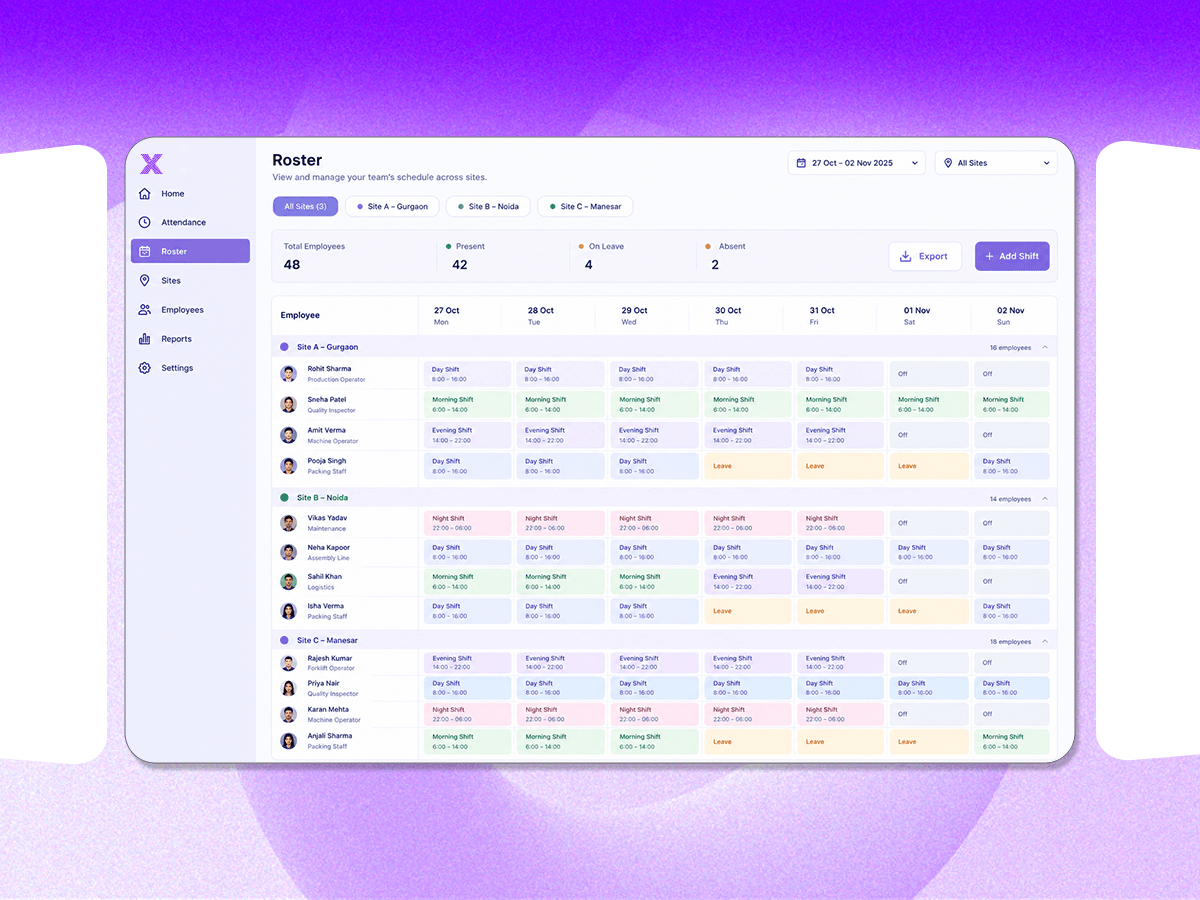The height and width of the screenshot is (900, 1200).
Task: Click Amit Verma's Off cell on 01 Nov
Action: (929, 435)
